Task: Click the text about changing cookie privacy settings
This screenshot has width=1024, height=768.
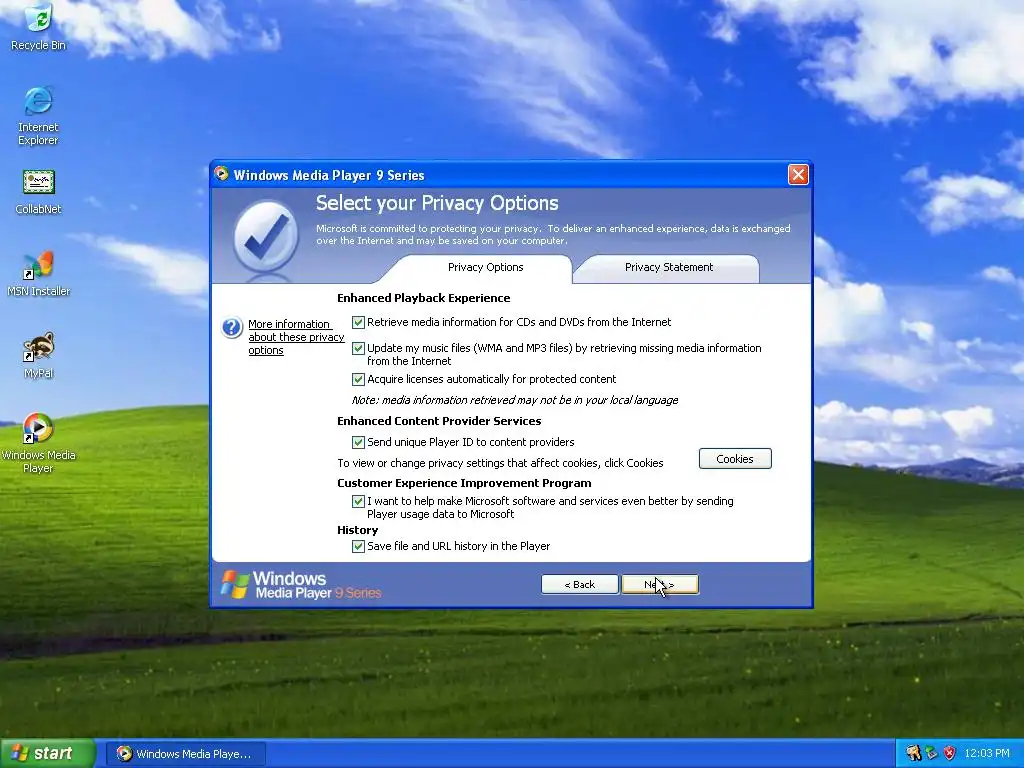Action: click(x=500, y=463)
